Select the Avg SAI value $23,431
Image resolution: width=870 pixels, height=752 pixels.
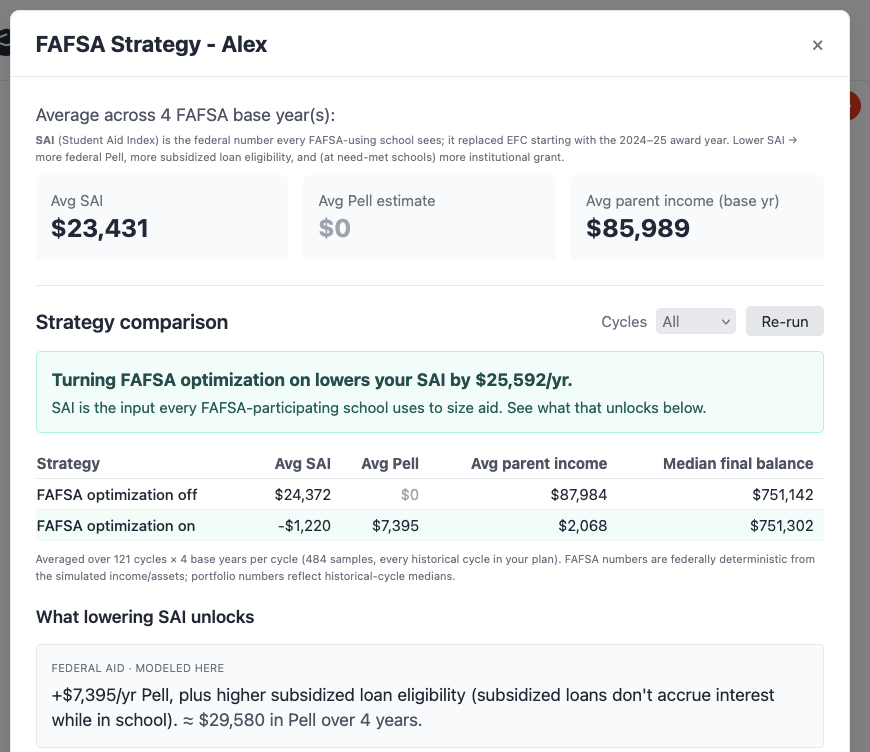(100, 228)
